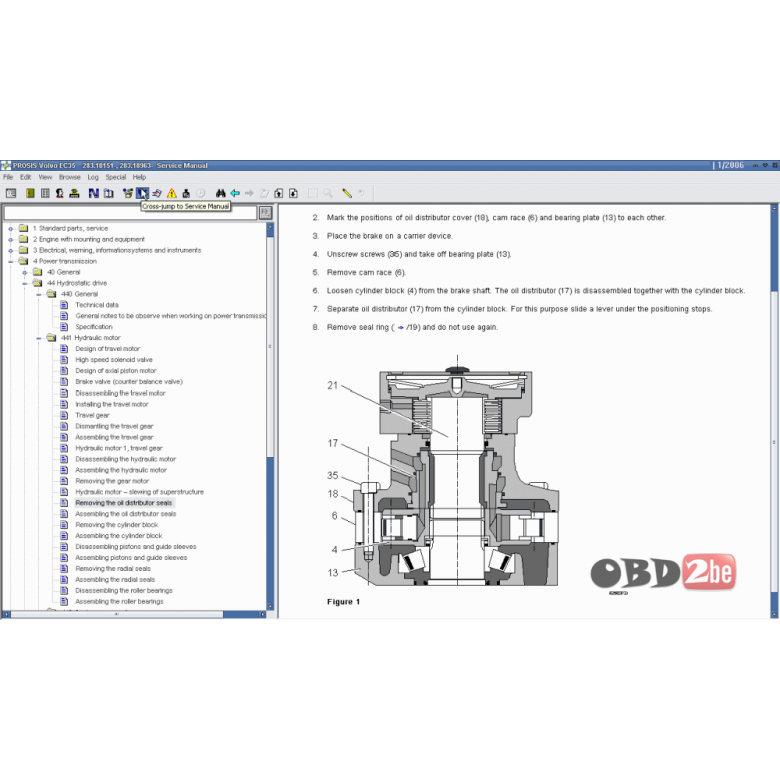Click the greyed undo arrow toolbar icon
The height and width of the screenshot is (780, 780).
[361, 193]
